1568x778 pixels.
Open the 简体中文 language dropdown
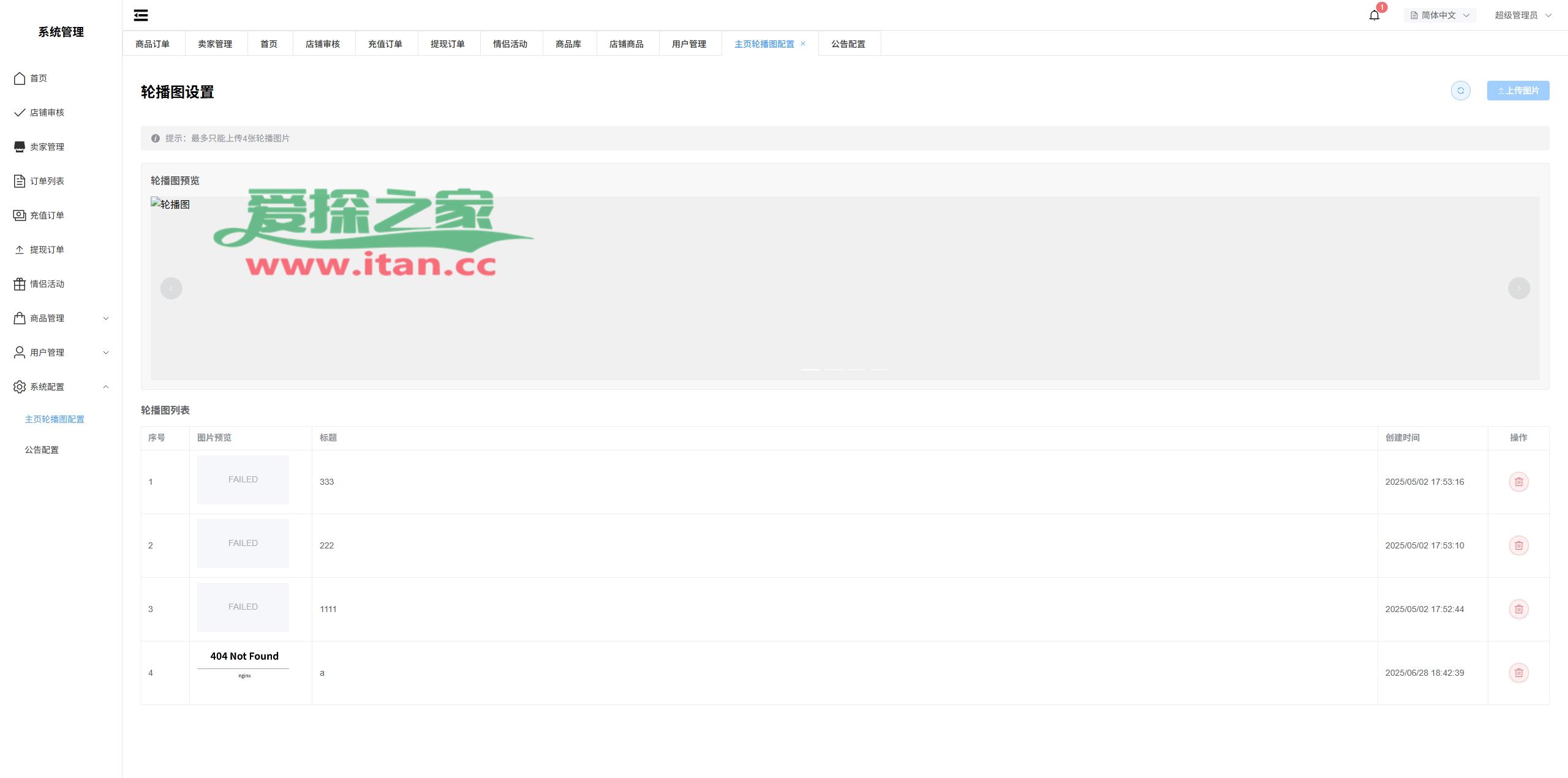pyautogui.click(x=1439, y=15)
